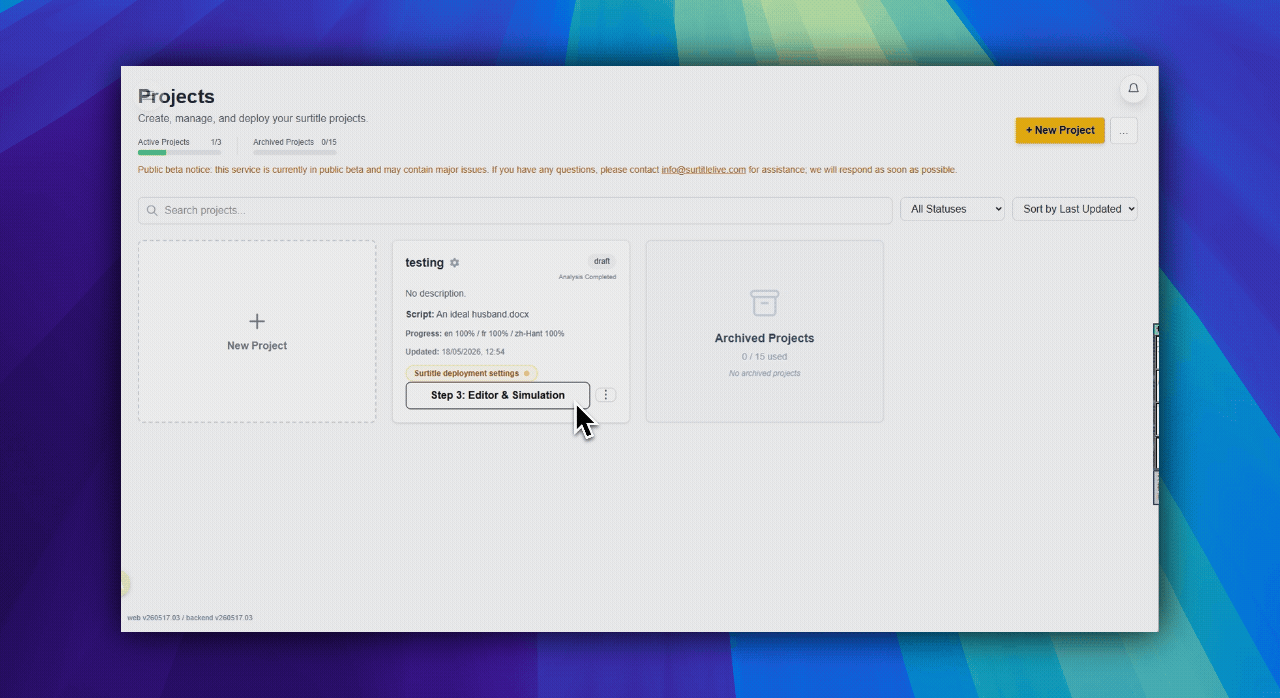Open the All Statuses dropdown
1280x698 pixels.
pos(953,209)
